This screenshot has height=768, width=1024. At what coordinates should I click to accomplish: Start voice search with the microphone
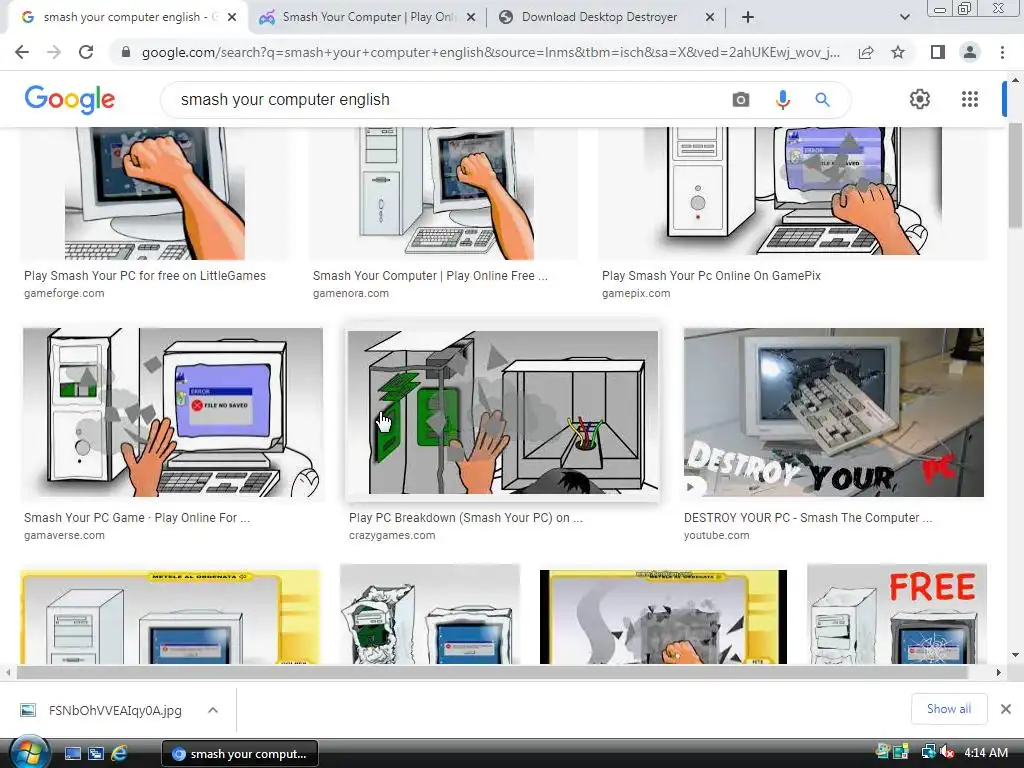782,100
